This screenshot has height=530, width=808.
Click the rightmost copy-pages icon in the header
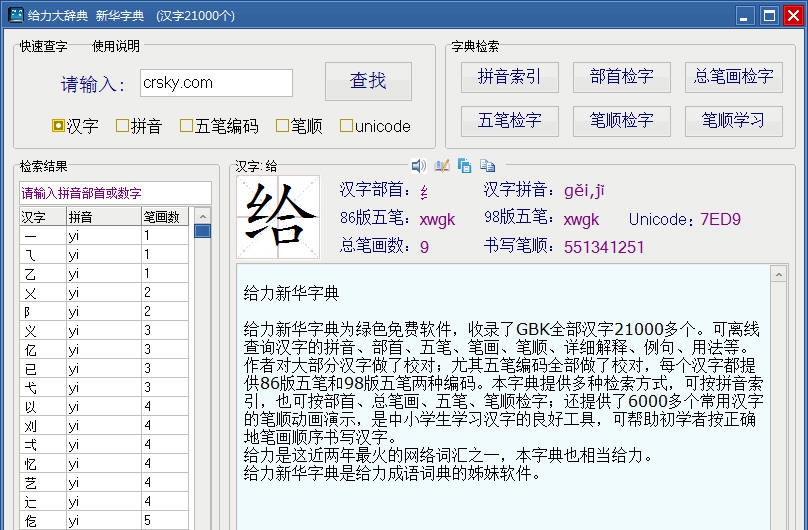488,166
